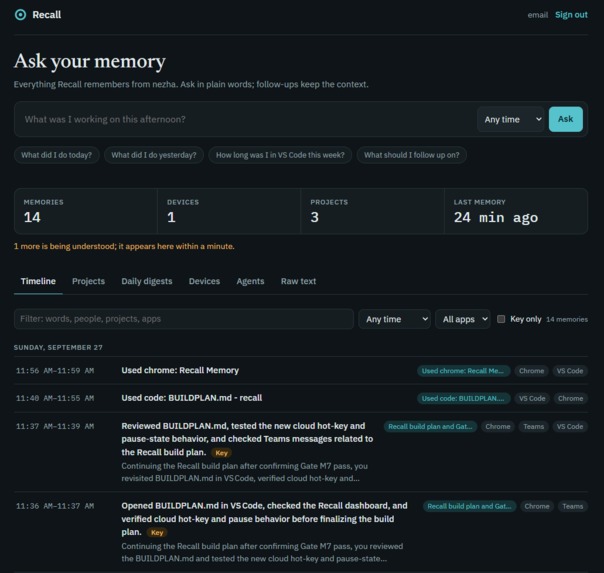Click the email label in the header
Image resolution: width=604 pixels, height=573 pixels.
point(538,15)
